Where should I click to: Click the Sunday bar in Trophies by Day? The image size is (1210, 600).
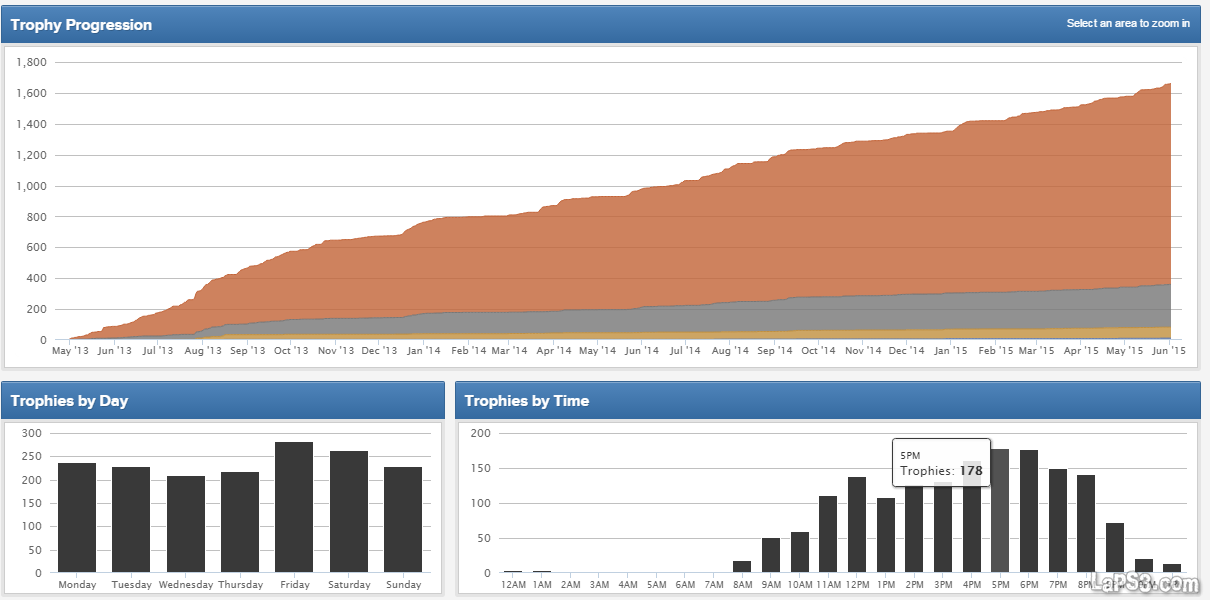(403, 520)
